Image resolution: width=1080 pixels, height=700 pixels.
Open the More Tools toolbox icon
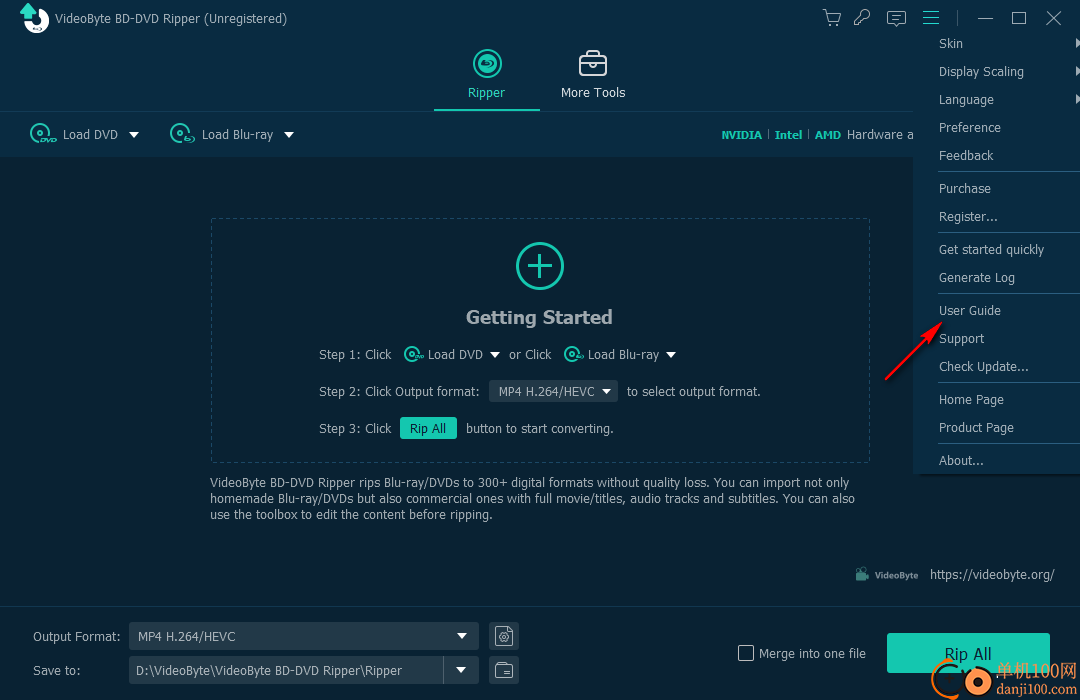[592, 63]
